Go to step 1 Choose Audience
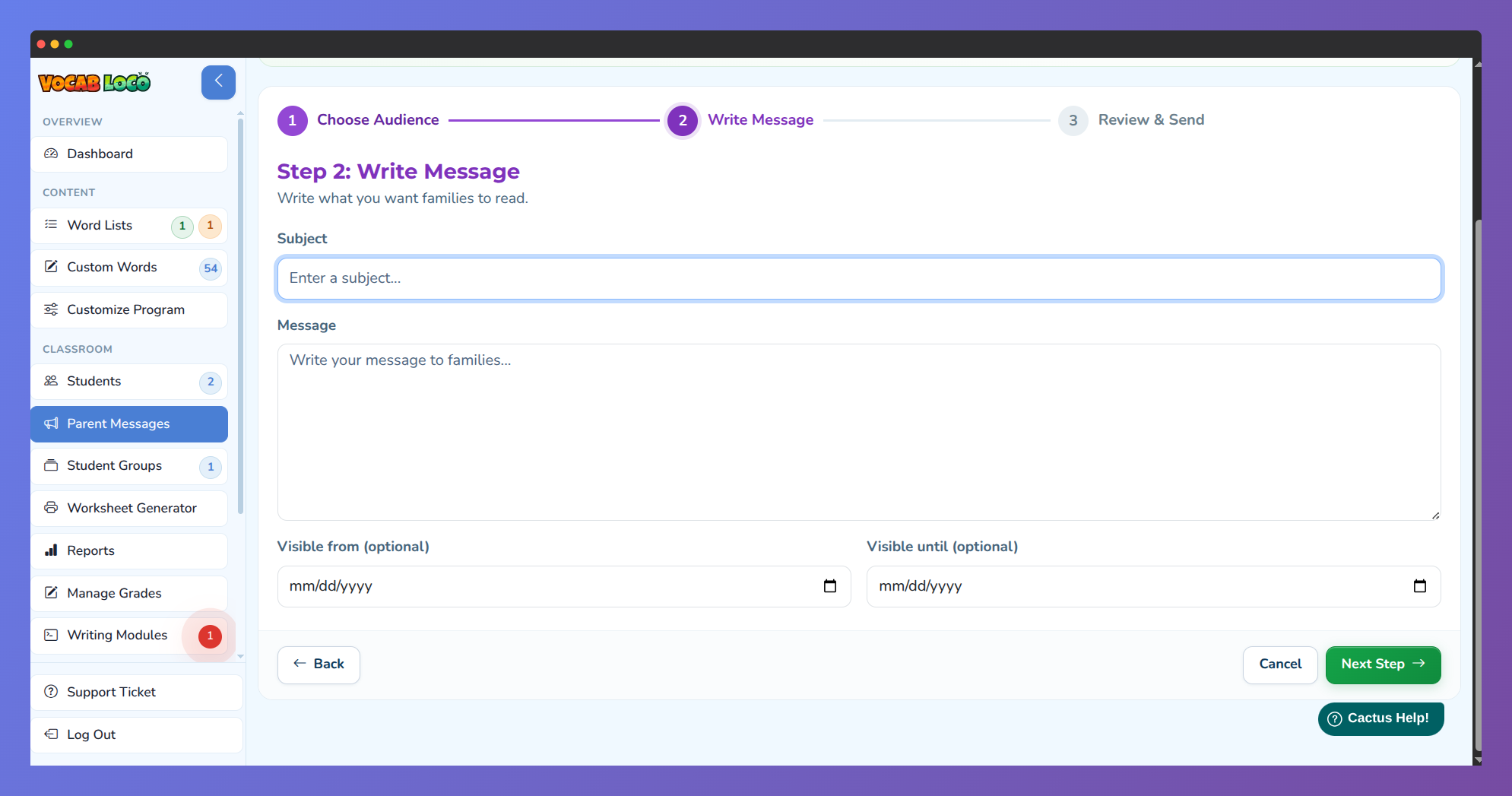The width and height of the screenshot is (1512, 796). 358,120
